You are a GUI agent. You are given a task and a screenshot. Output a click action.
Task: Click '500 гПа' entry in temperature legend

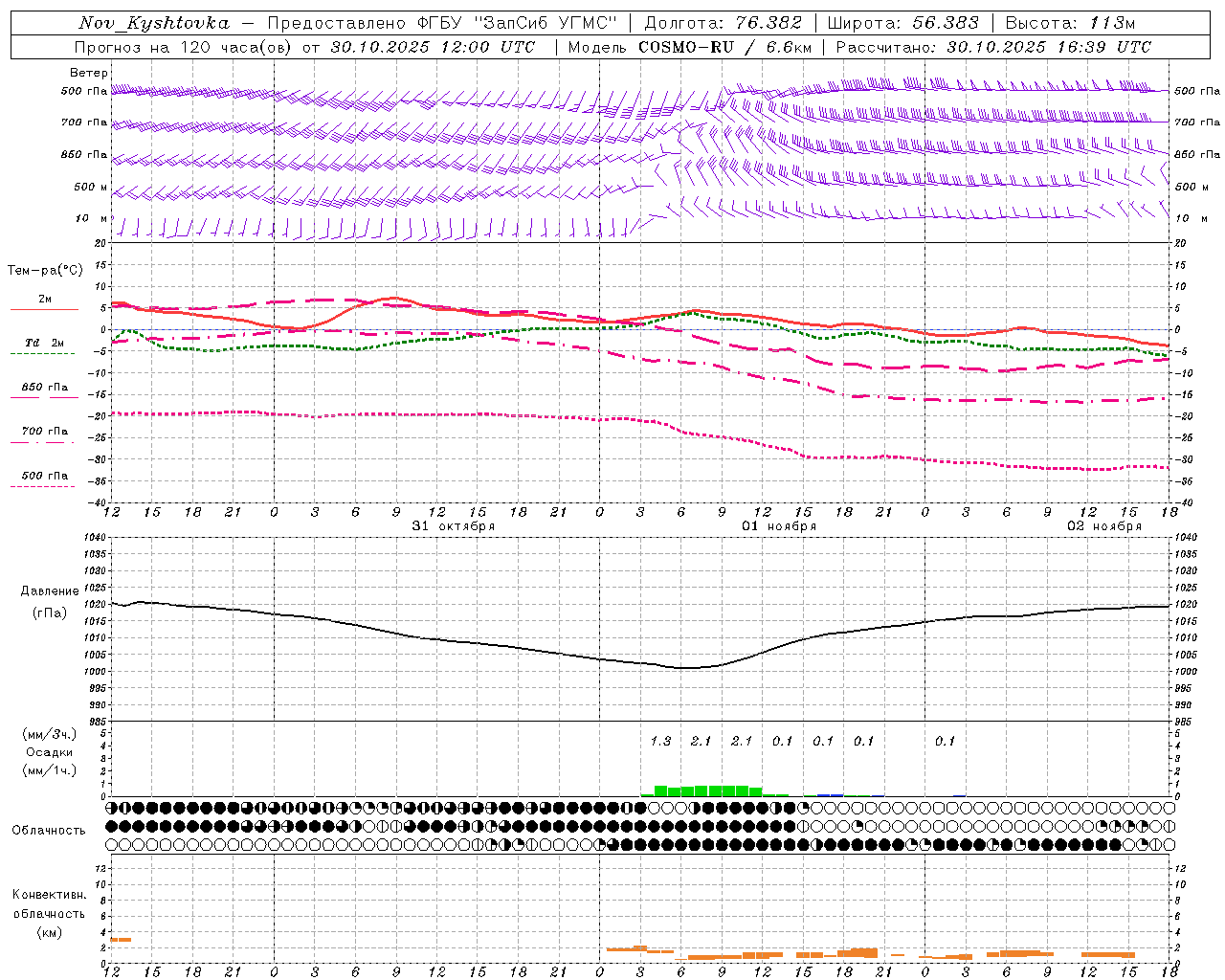44,476
